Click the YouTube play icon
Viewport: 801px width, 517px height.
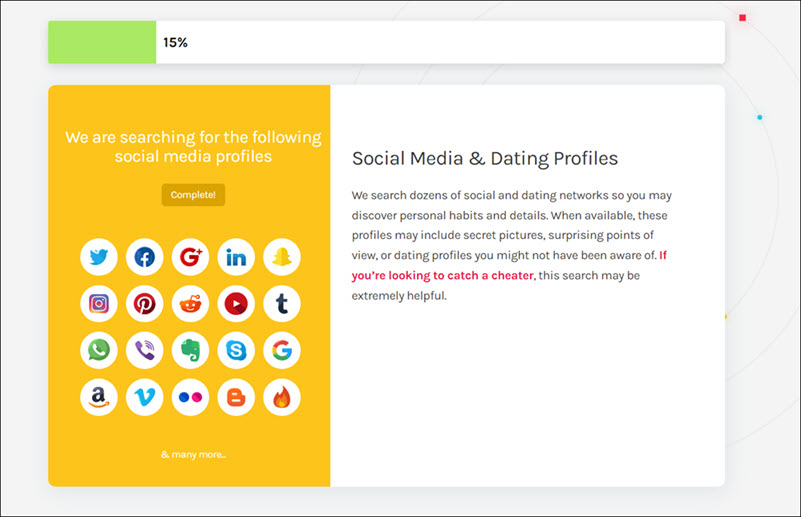(x=236, y=303)
